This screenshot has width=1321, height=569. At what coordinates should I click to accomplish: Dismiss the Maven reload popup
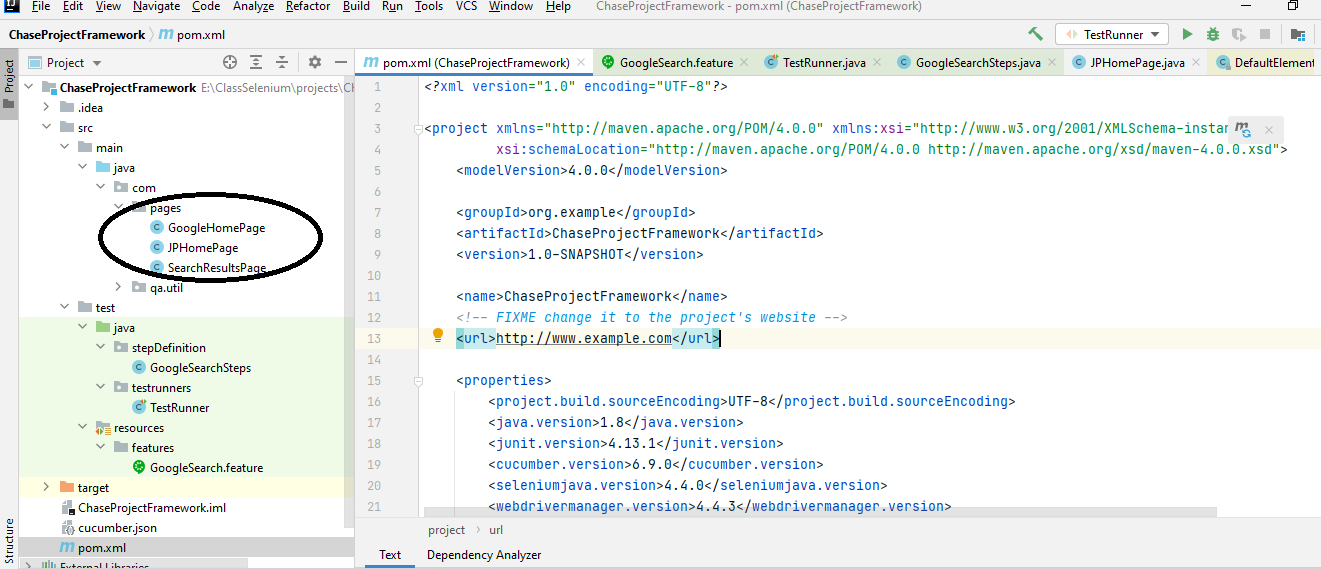(x=1269, y=130)
